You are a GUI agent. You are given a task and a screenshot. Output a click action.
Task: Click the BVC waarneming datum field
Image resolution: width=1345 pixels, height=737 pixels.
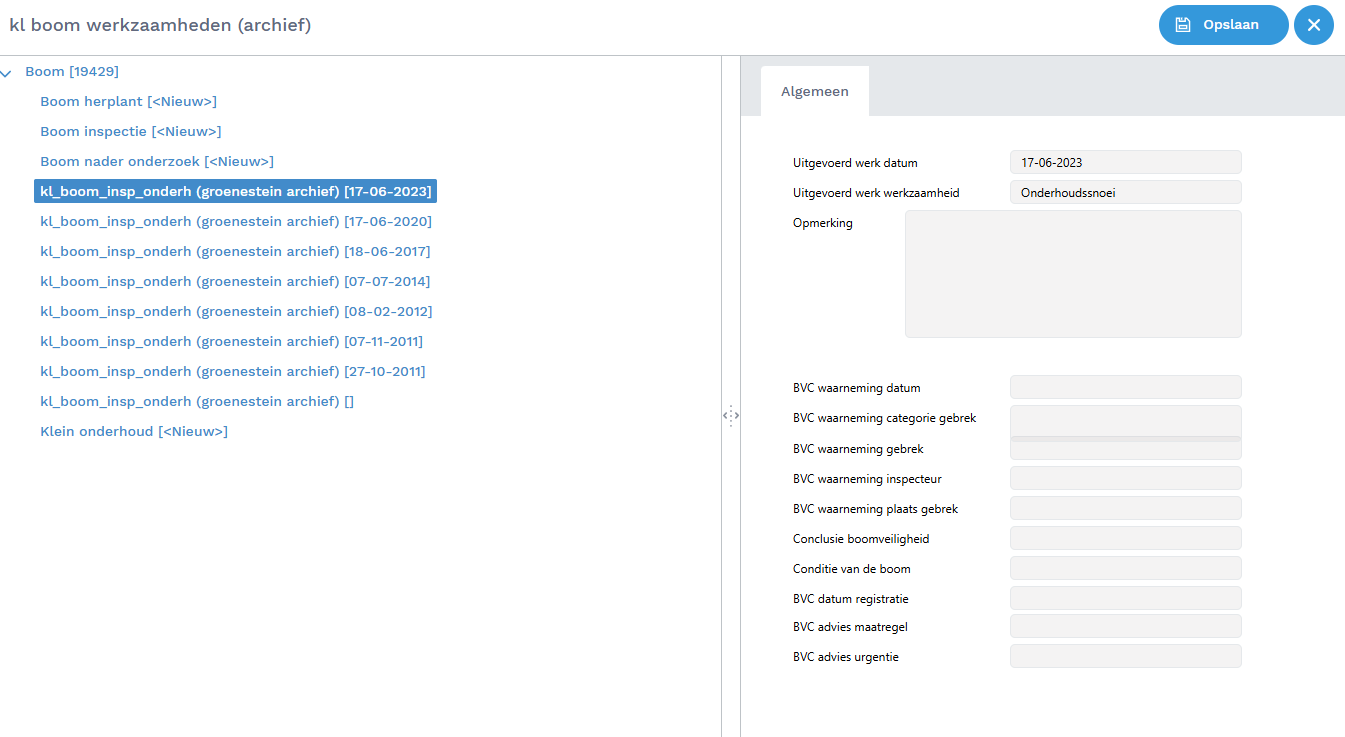(1125, 387)
